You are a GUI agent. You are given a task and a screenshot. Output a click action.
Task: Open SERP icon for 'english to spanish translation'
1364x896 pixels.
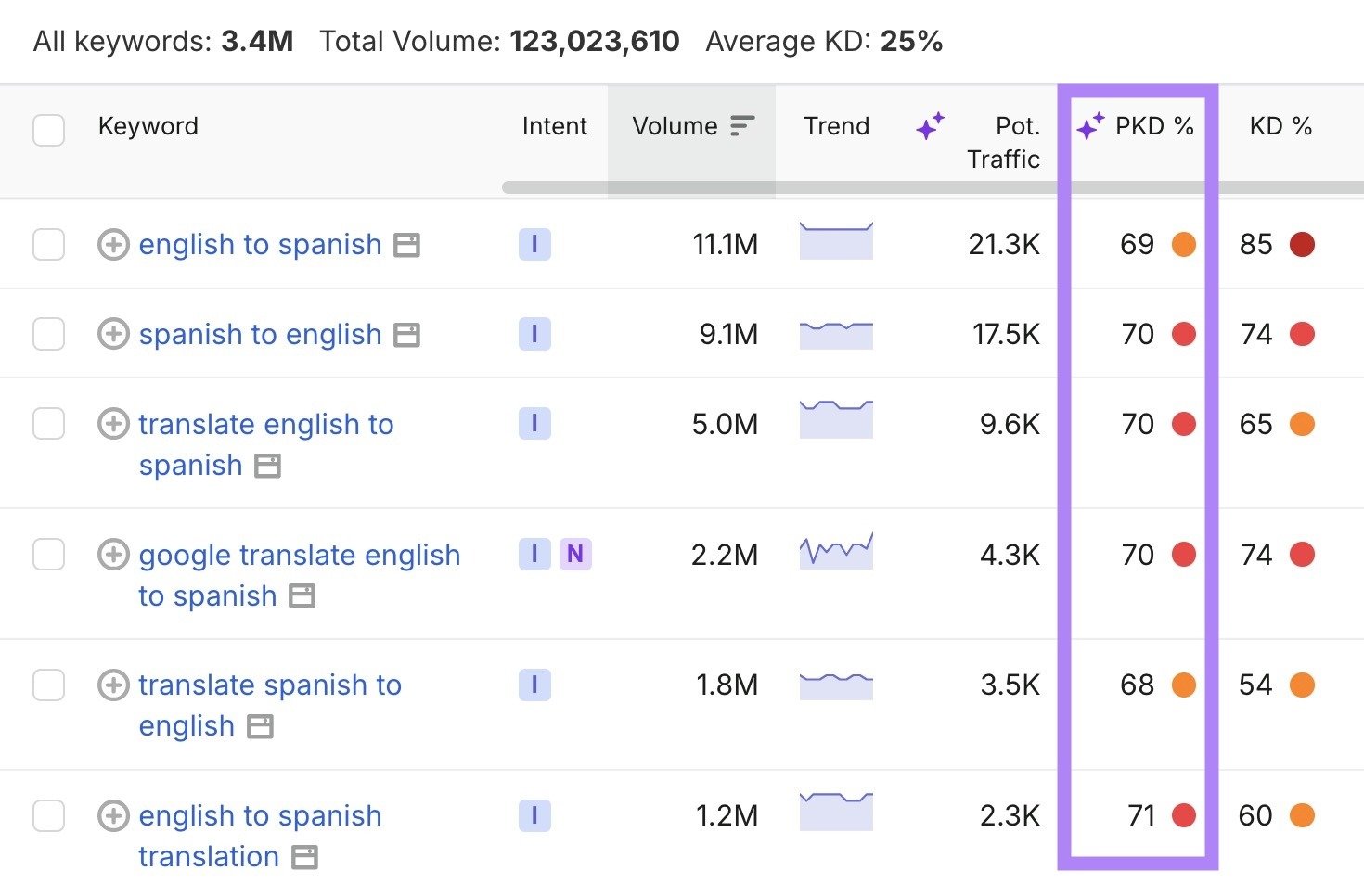304,857
